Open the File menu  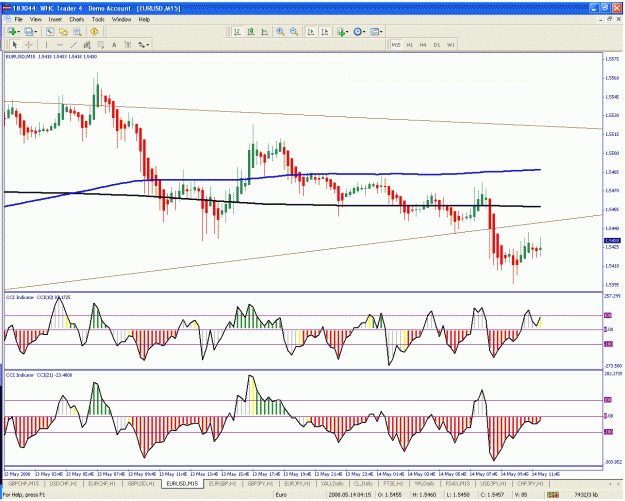[19, 19]
